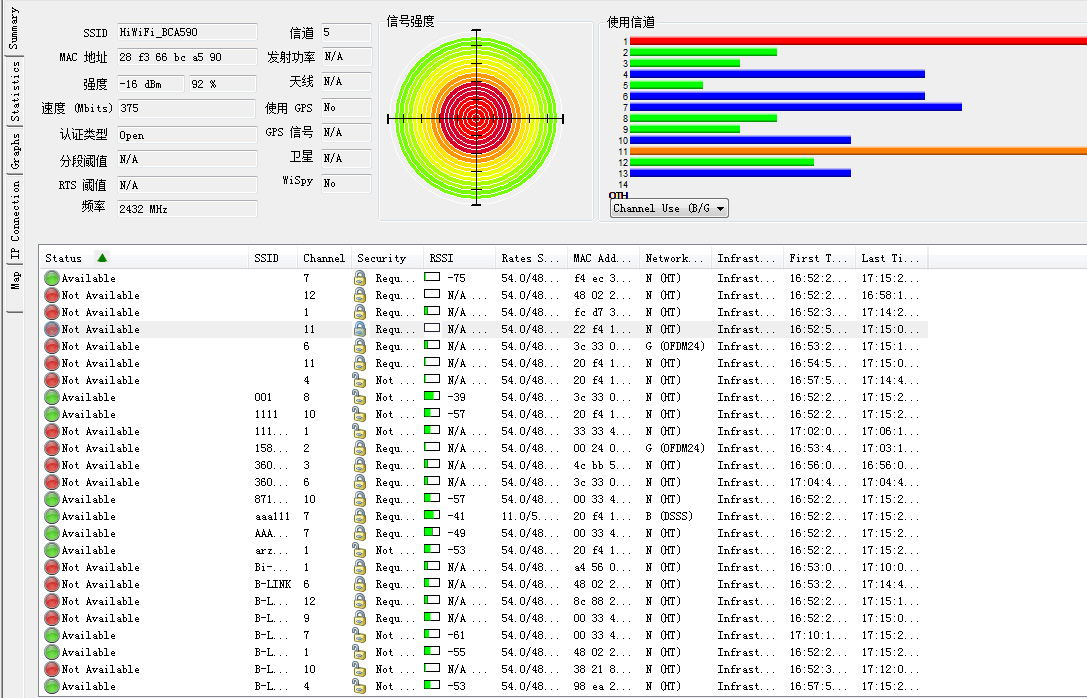Image resolution: width=1087 pixels, height=698 pixels.
Task: Click the RSSI signal icon showing -75
Action: 432,278
